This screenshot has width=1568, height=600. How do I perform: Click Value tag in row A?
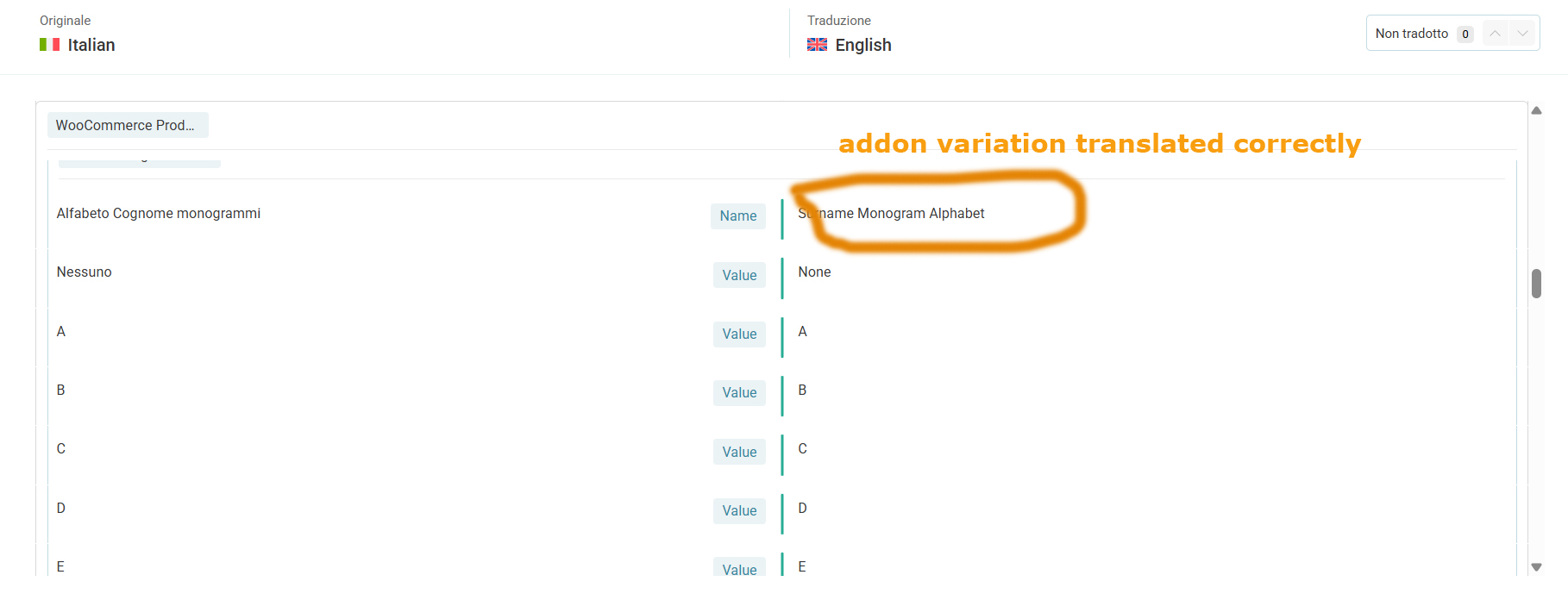coord(739,334)
